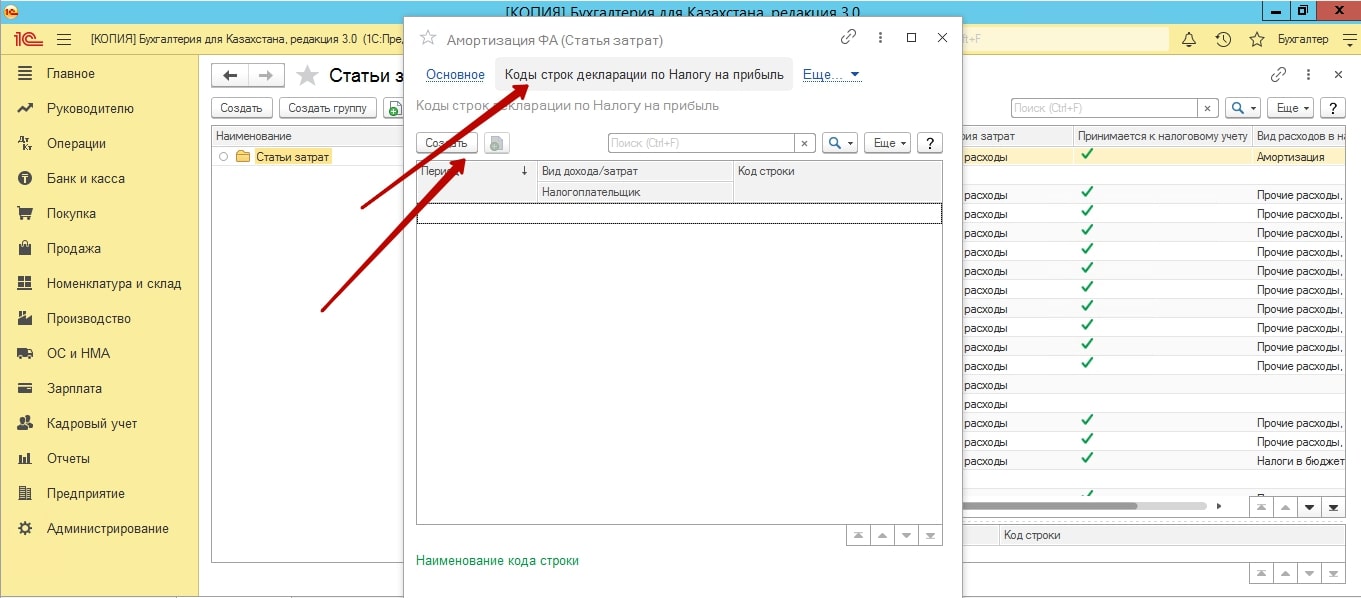Screen dimensions: 1361x598
Task: Sort by the Код строки column header
Action: pos(766,171)
